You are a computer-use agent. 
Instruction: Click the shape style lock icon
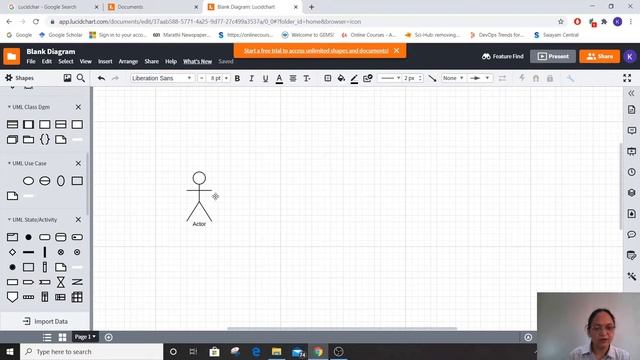368,78
